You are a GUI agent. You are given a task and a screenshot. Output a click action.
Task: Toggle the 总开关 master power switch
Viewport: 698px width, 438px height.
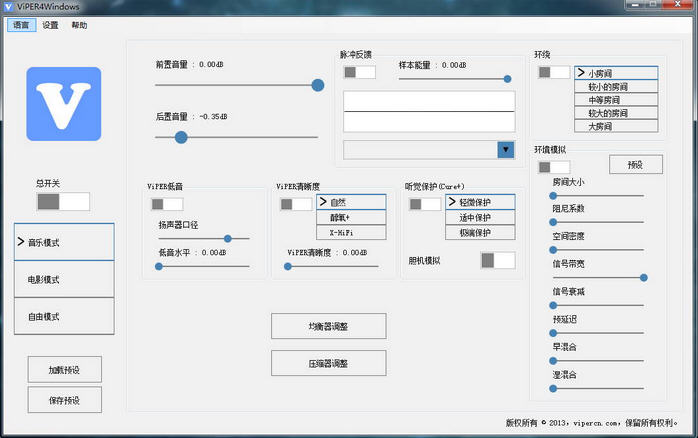[63, 201]
